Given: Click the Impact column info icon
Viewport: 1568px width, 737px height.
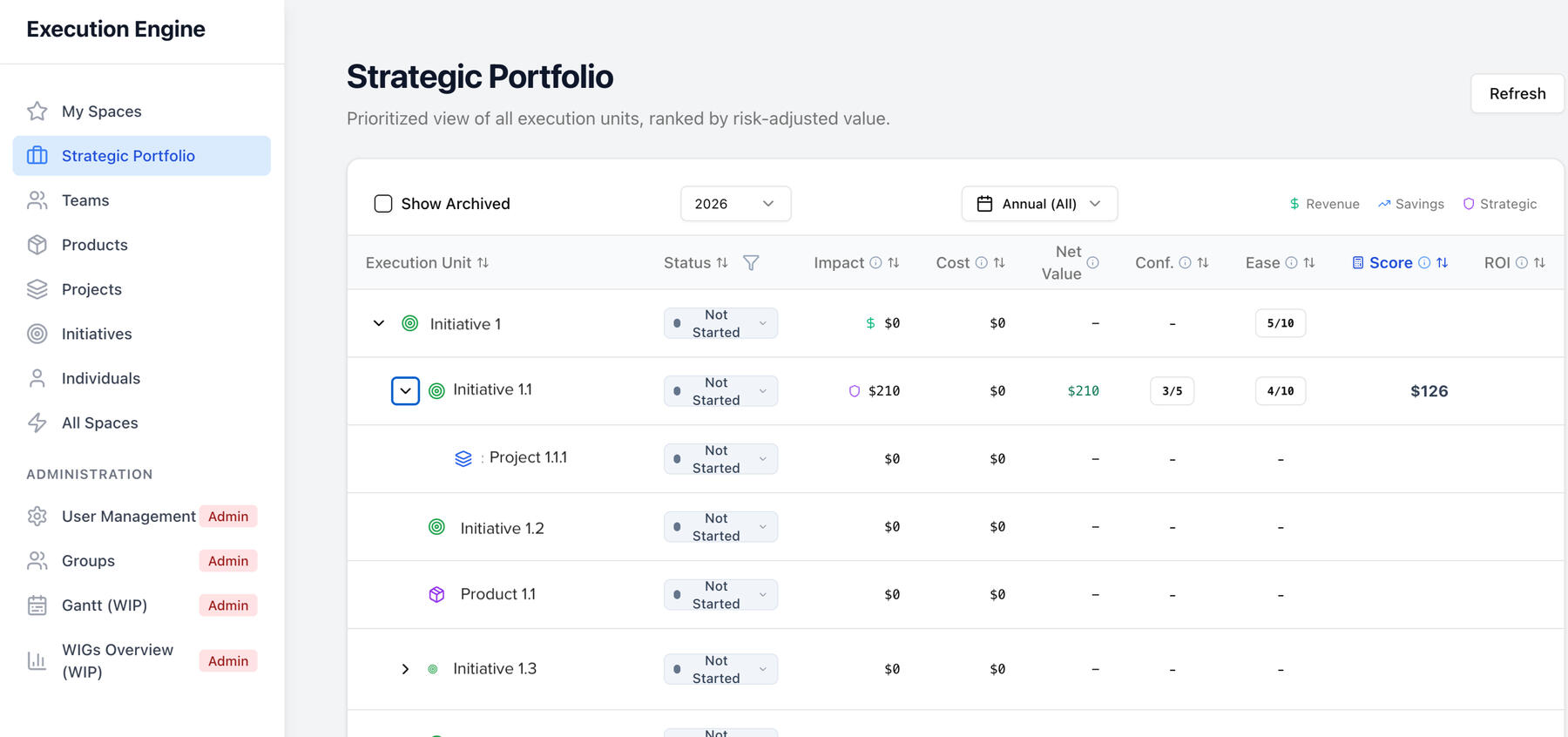Looking at the screenshot, I should [x=875, y=262].
